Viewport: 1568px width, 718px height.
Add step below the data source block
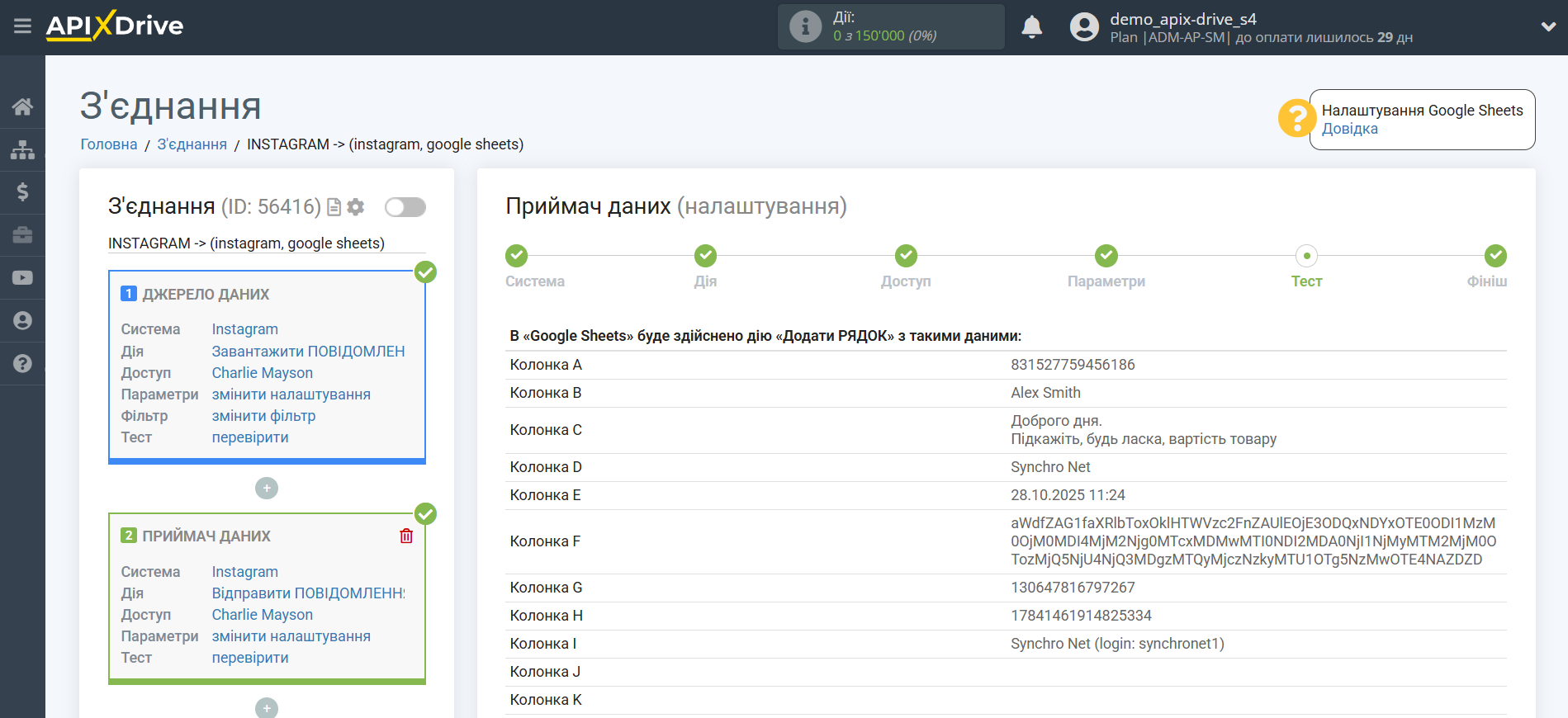point(267,489)
